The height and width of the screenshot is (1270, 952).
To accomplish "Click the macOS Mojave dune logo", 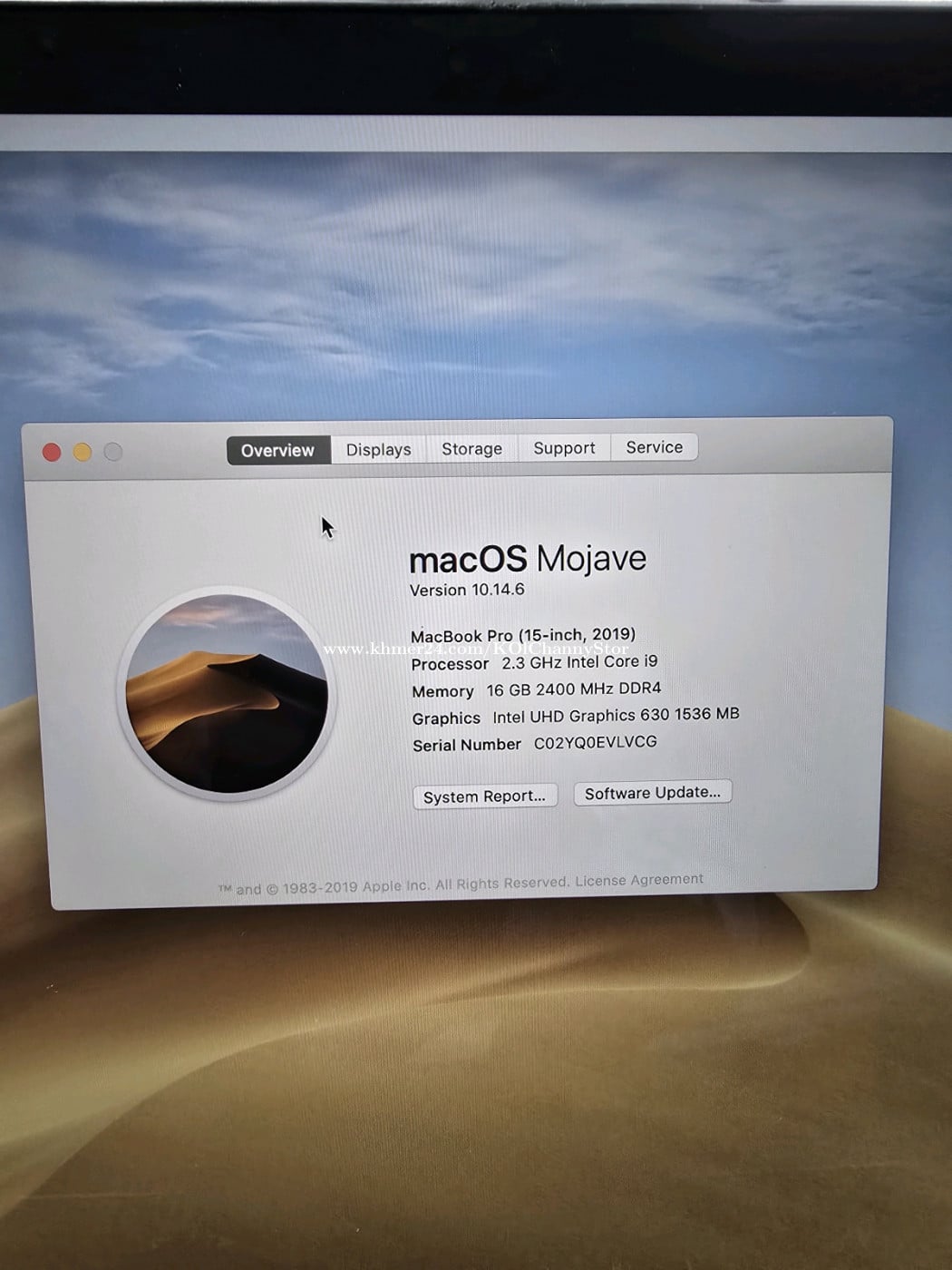I will (227, 693).
